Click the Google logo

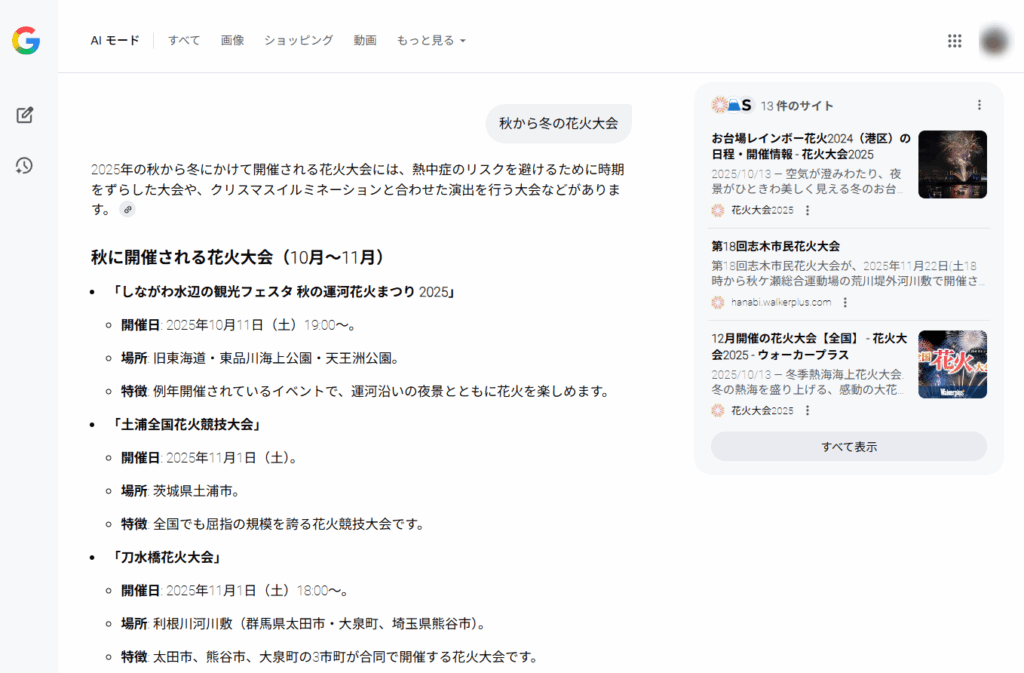(x=26, y=41)
